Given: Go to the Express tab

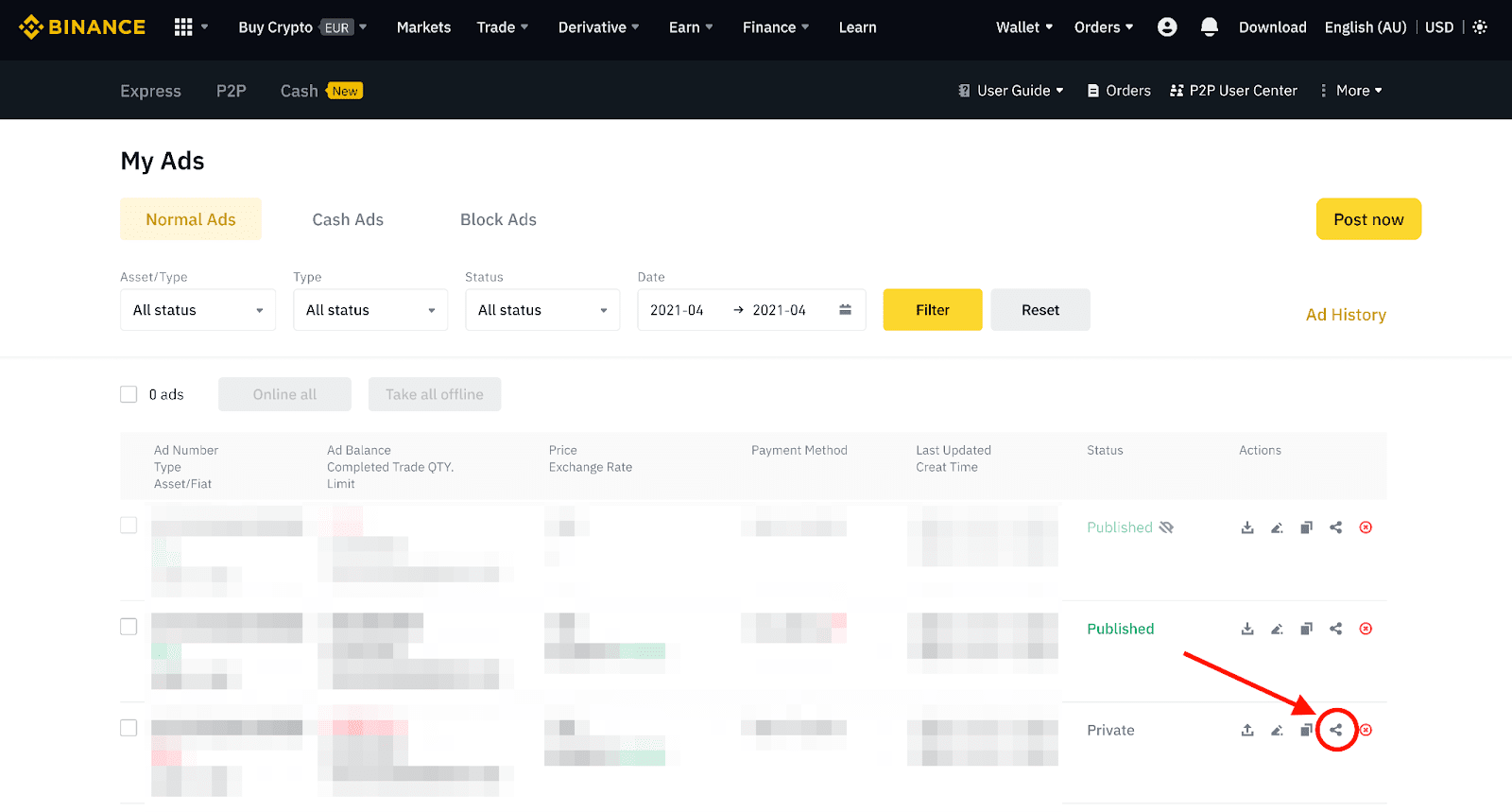Looking at the screenshot, I should [150, 91].
